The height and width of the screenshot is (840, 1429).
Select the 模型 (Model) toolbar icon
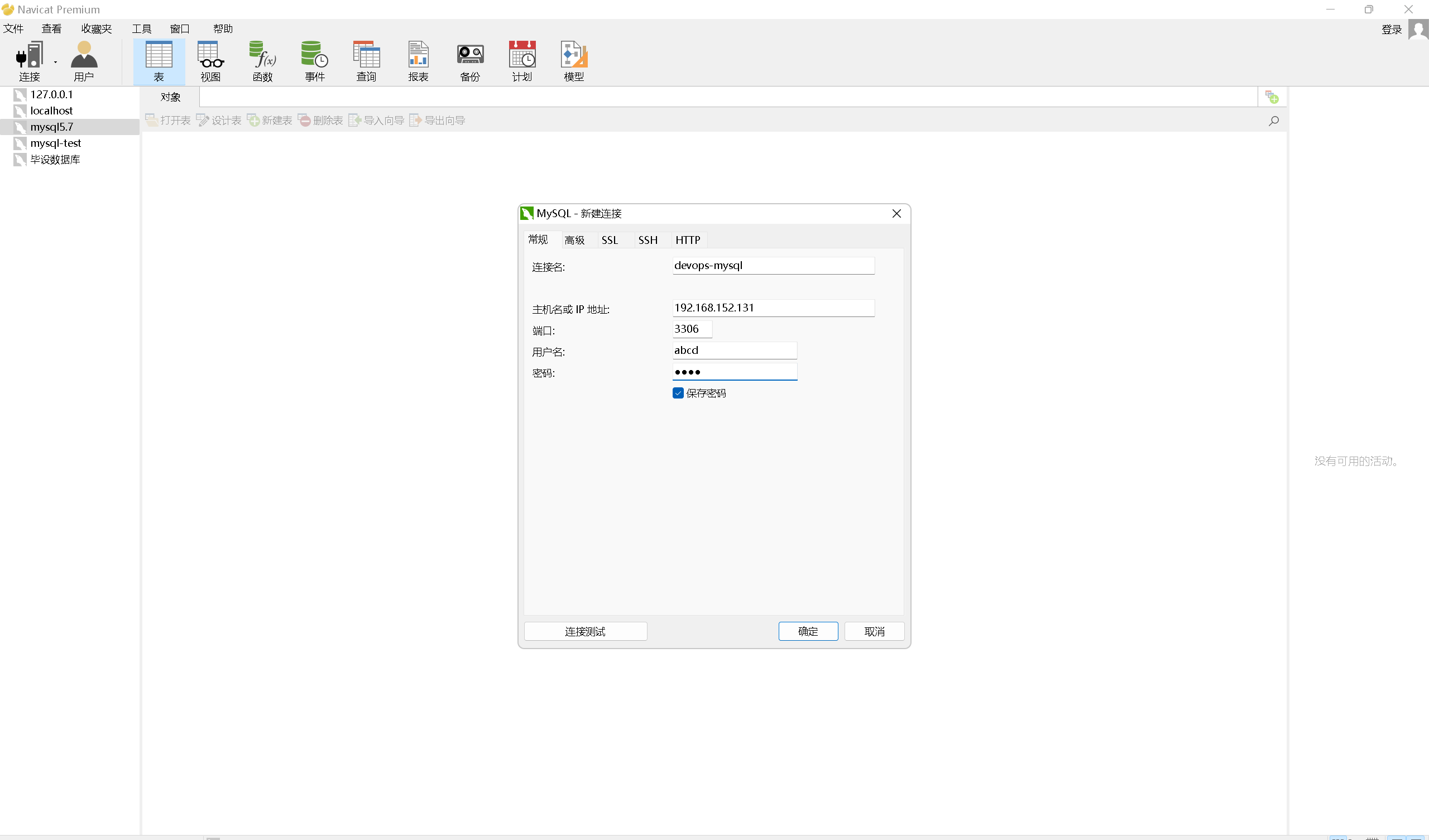(574, 61)
